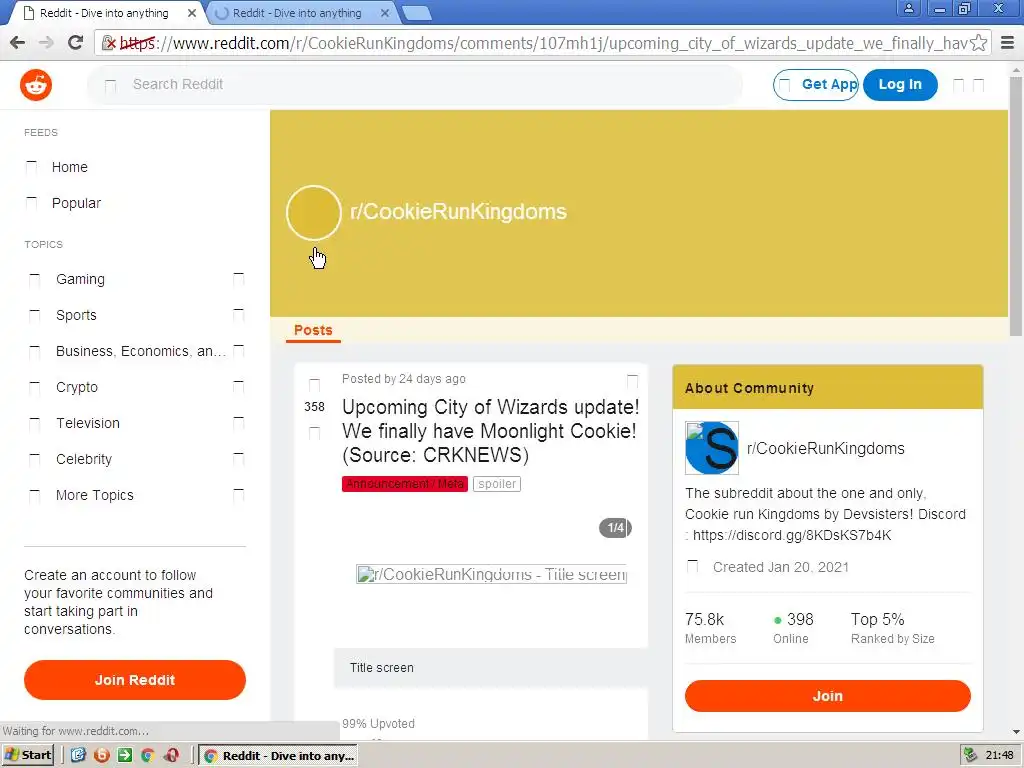Click the 1/4 gallery counter badge
This screenshot has width=1024, height=768.
click(615, 528)
